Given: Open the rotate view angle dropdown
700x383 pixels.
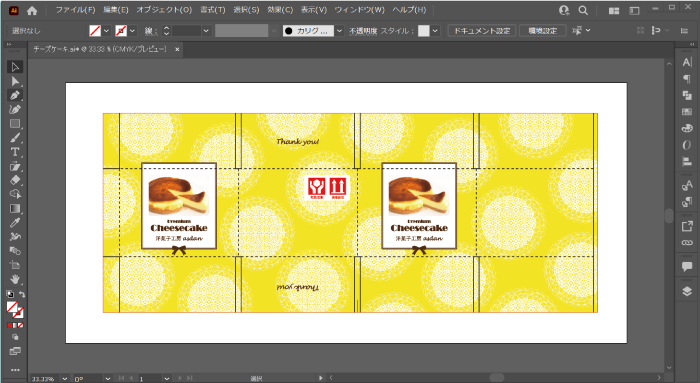Looking at the screenshot, I should click(108, 379).
